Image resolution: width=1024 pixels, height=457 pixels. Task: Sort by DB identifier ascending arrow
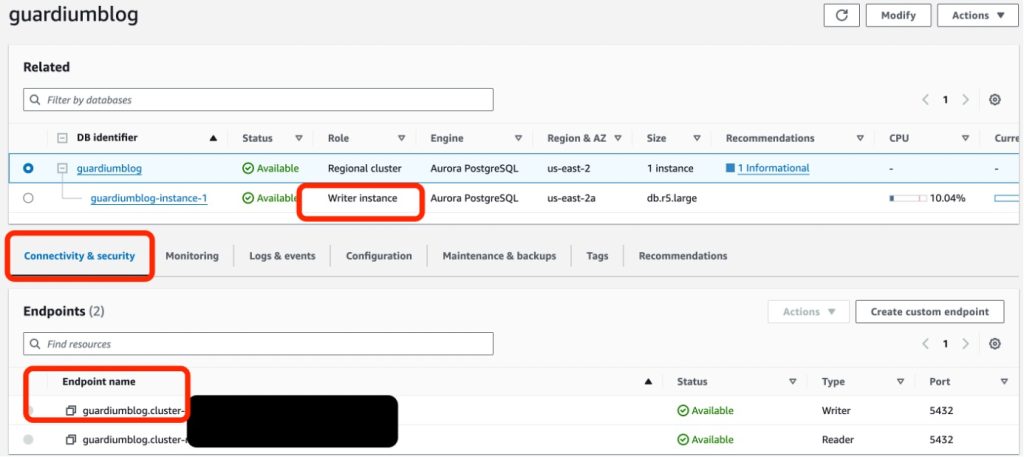[213, 138]
